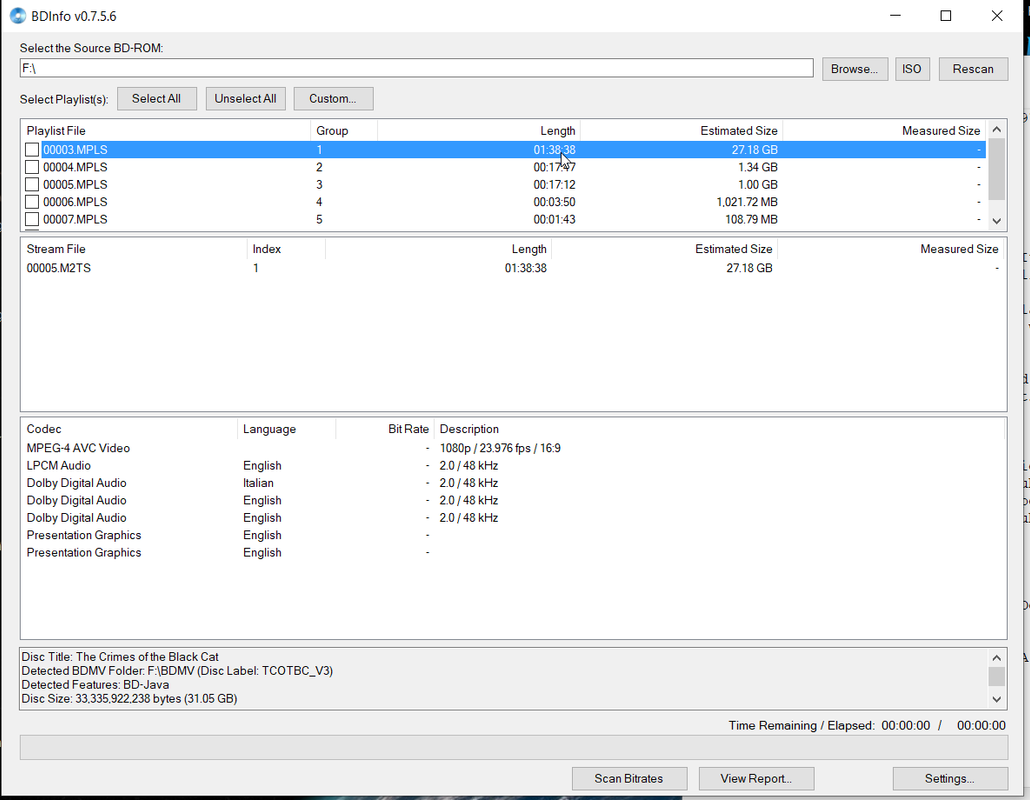Click the 00:03:50 length cell
The width and height of the screenshot is (1030, 800).
[x=554, y=202]
